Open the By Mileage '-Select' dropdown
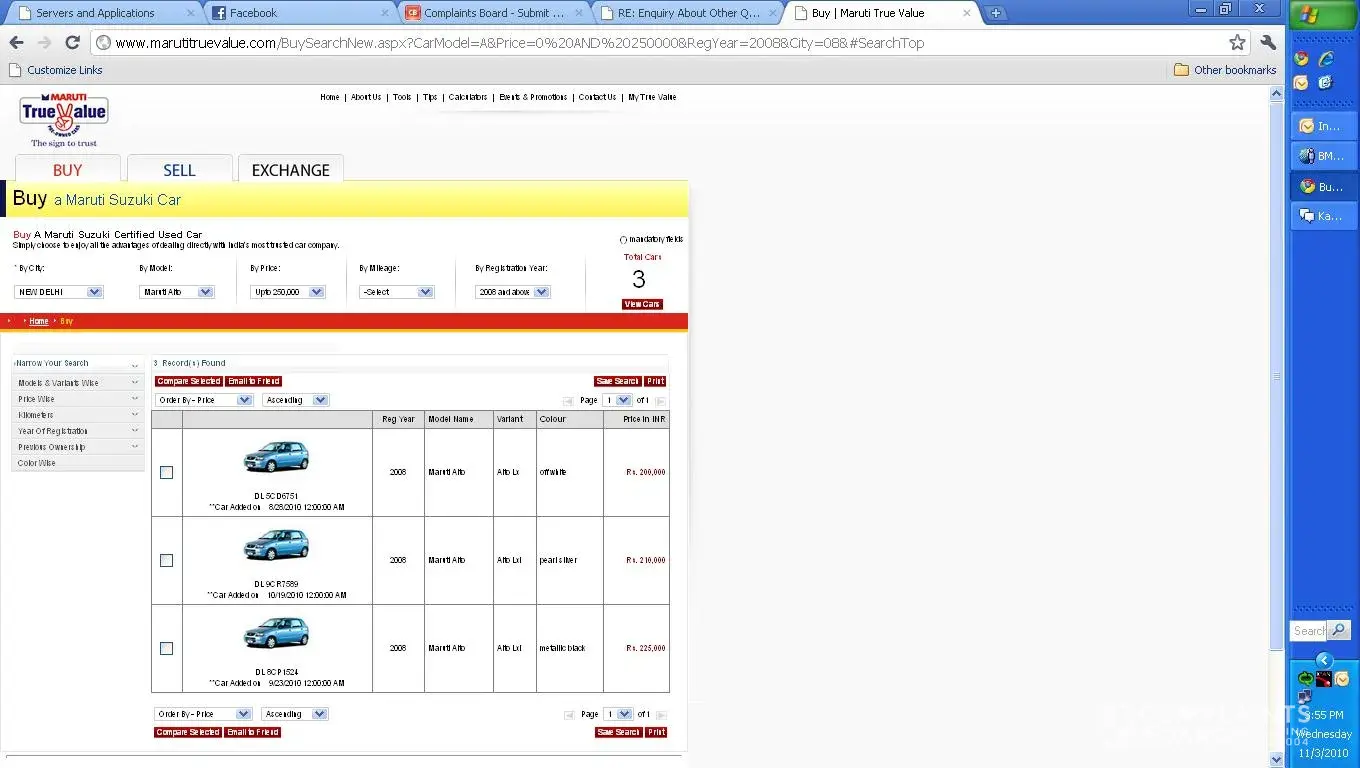The width and height of the screenshot is (1360, 768). pos(397,292)
